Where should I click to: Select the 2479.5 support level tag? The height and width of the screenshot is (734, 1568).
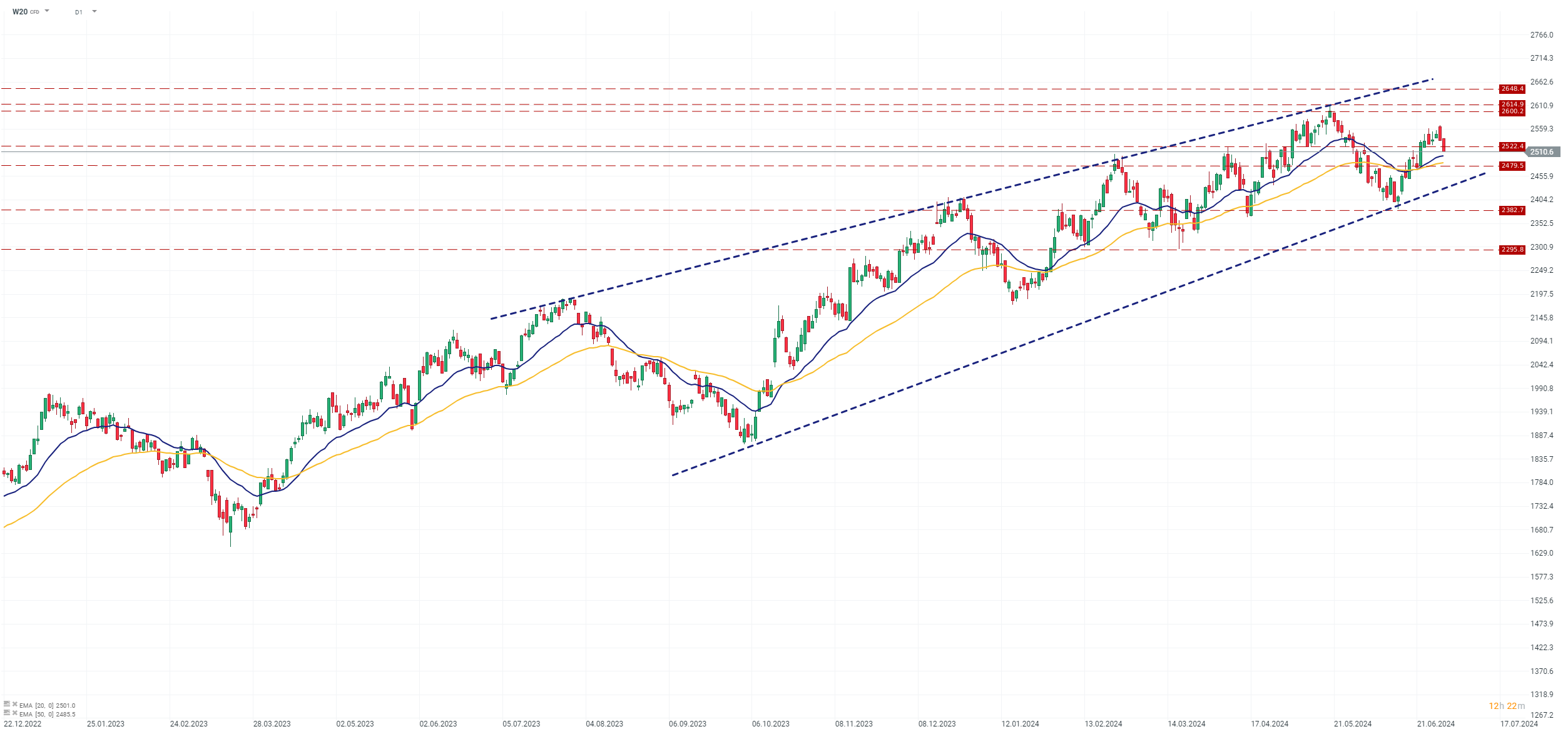pos(1512,166)
